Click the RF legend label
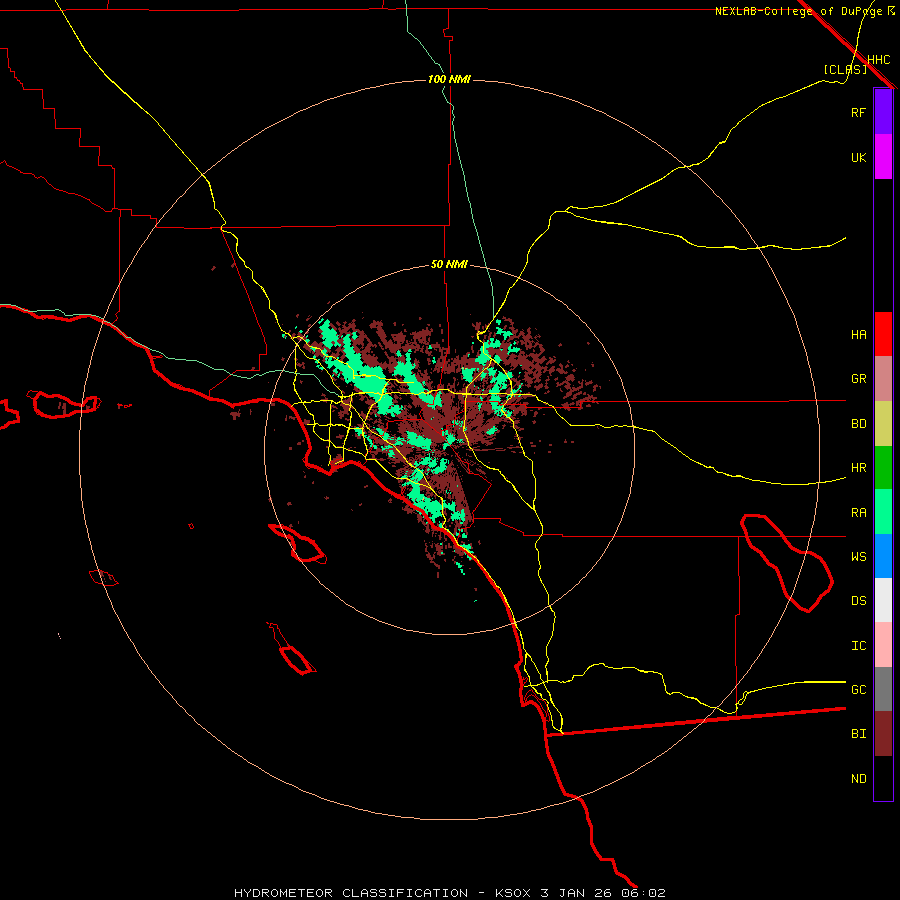This screenshot has height=900, width=900. click(858, 112)
